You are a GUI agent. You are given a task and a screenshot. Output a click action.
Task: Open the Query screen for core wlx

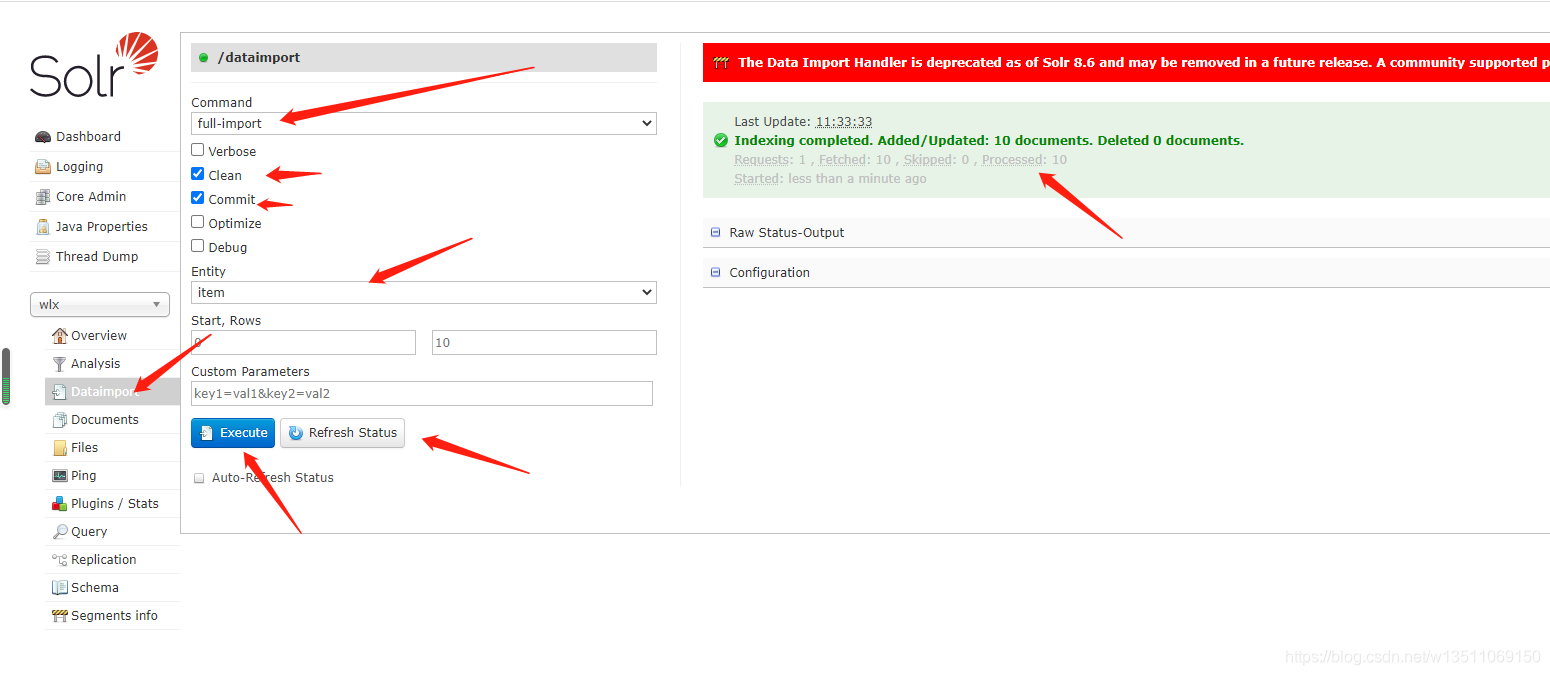click(x=88, y=531)
